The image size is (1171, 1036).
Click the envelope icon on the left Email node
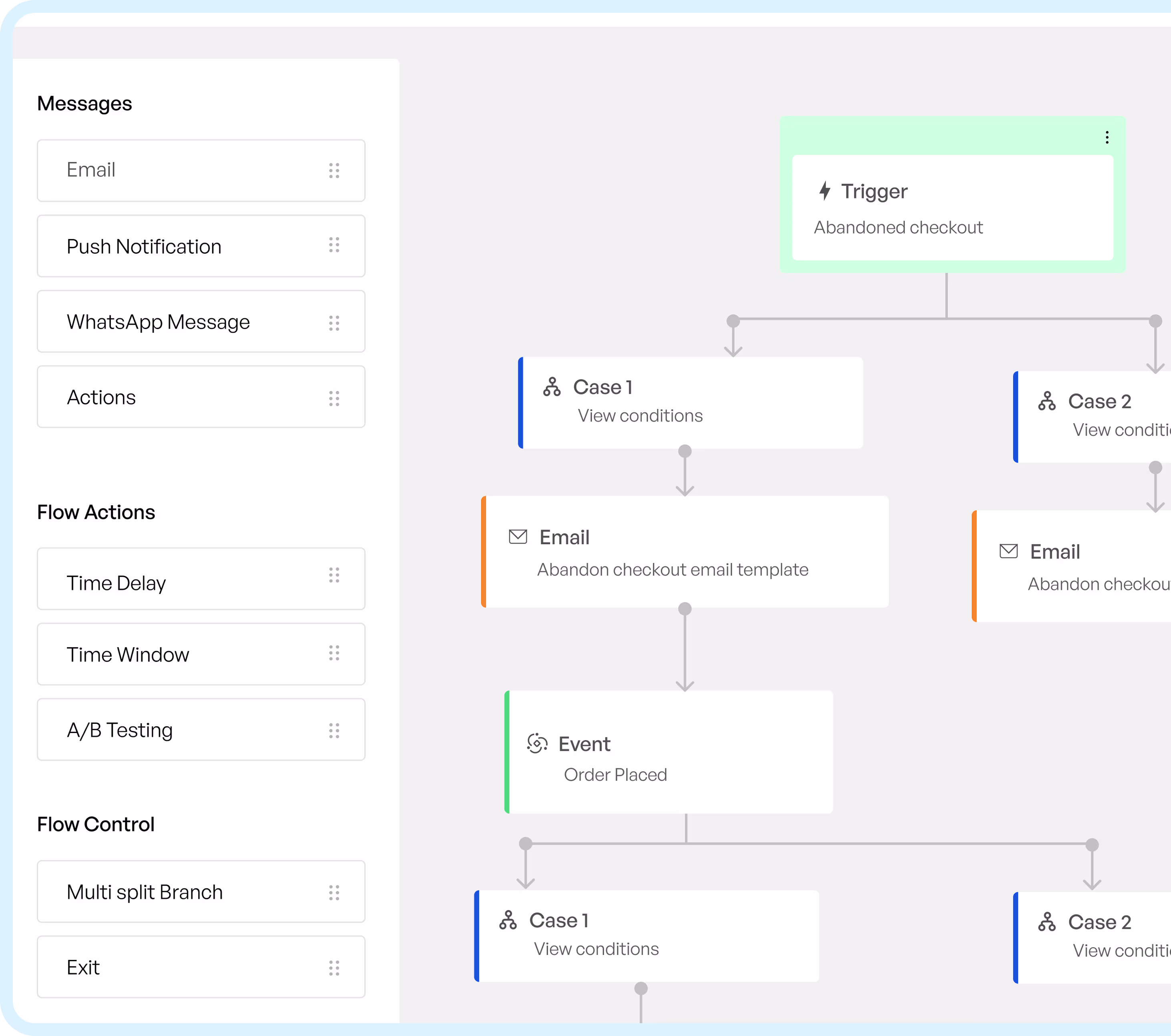click(518, 537)
